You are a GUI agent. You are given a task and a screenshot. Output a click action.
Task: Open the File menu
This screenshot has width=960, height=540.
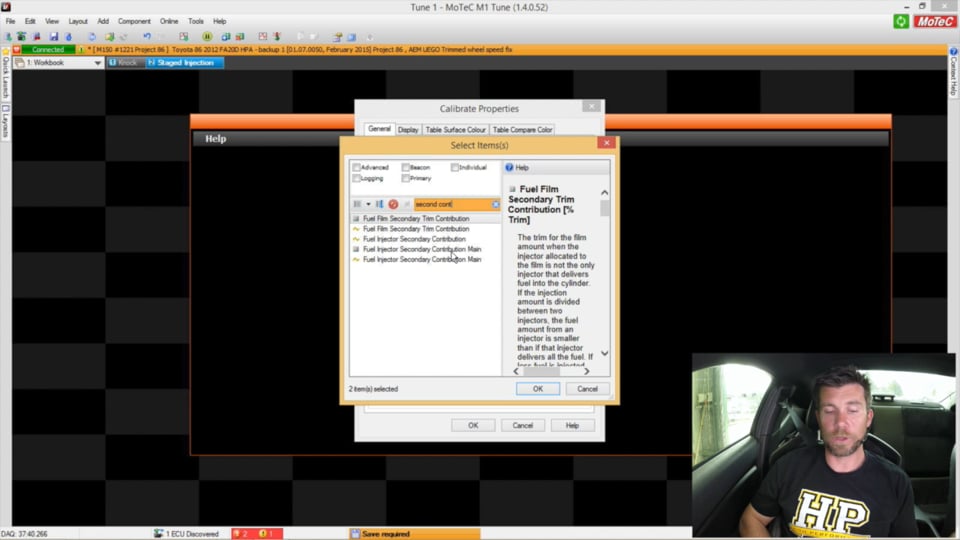click(10, 21)
